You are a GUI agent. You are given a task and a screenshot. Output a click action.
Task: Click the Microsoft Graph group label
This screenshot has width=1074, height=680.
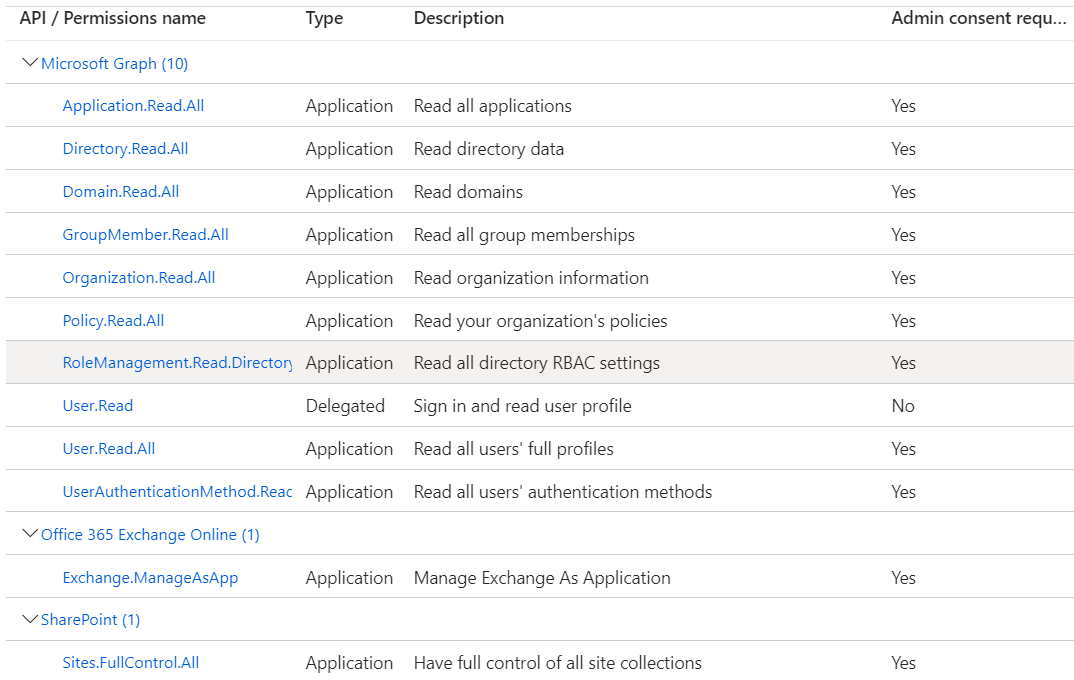114,62
